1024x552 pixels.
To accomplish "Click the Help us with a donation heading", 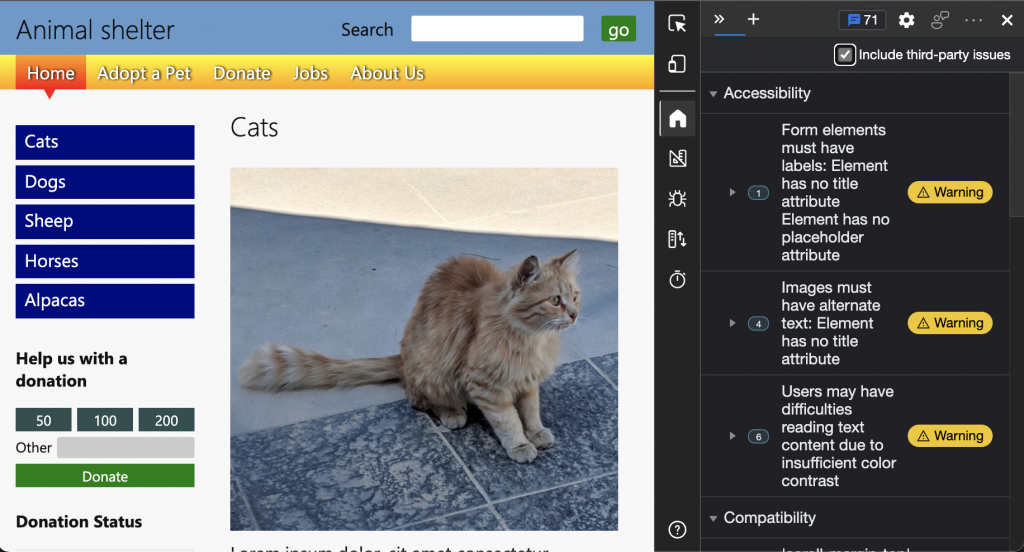I will [x=72, y=370].
